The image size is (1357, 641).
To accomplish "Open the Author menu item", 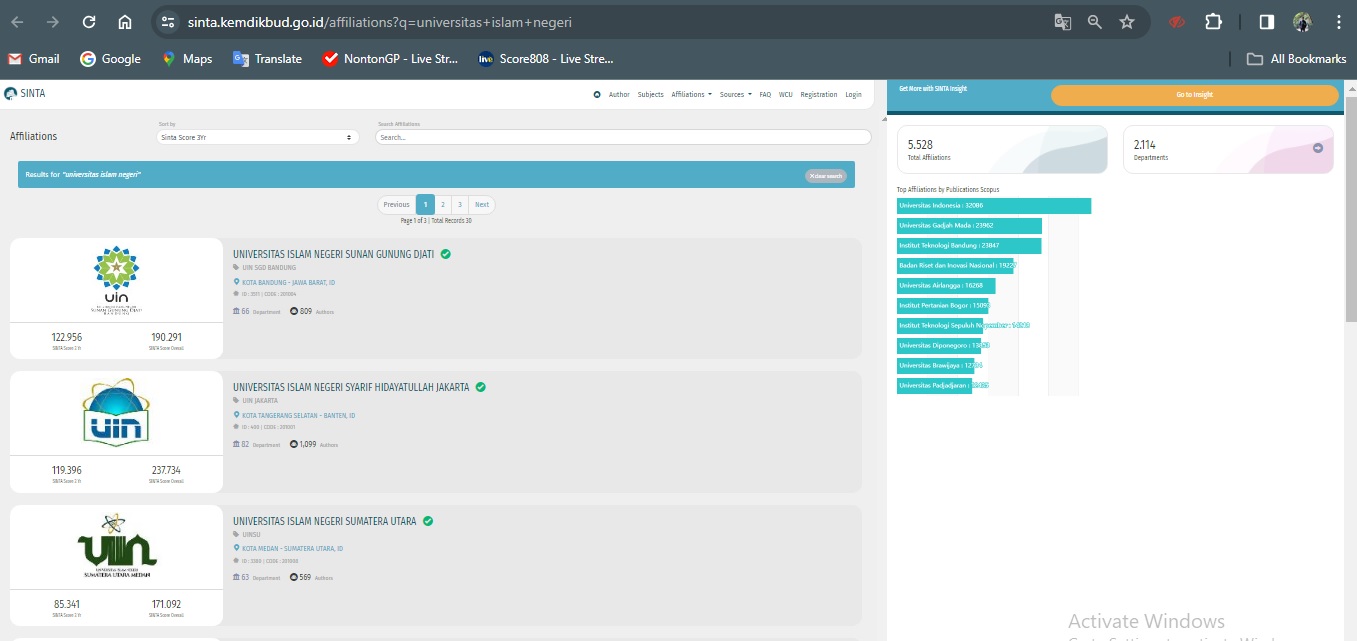I will (x=619, y=95).
